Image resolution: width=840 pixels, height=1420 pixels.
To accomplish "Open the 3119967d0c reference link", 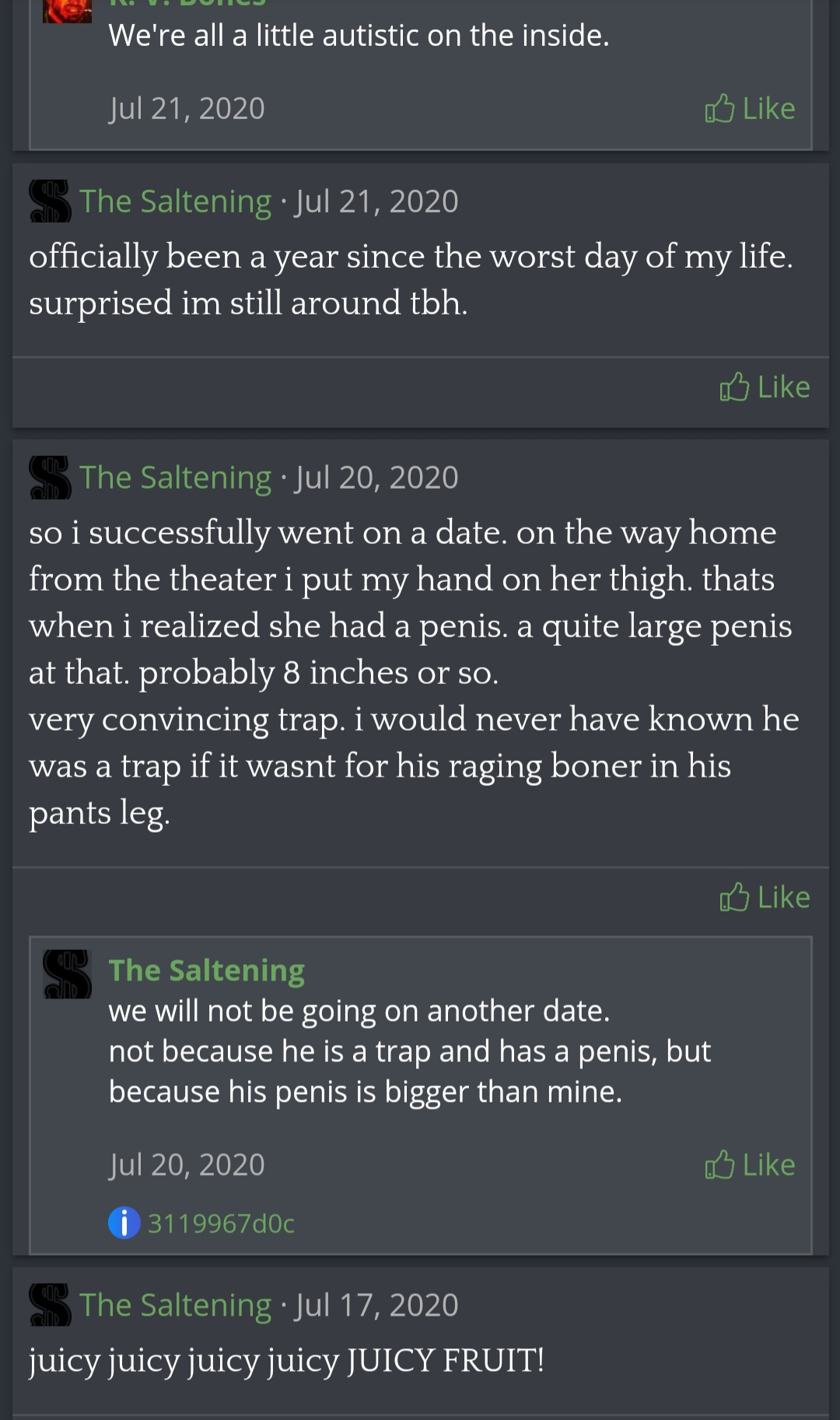I will pyautogui.click(x=221, y=1224).
